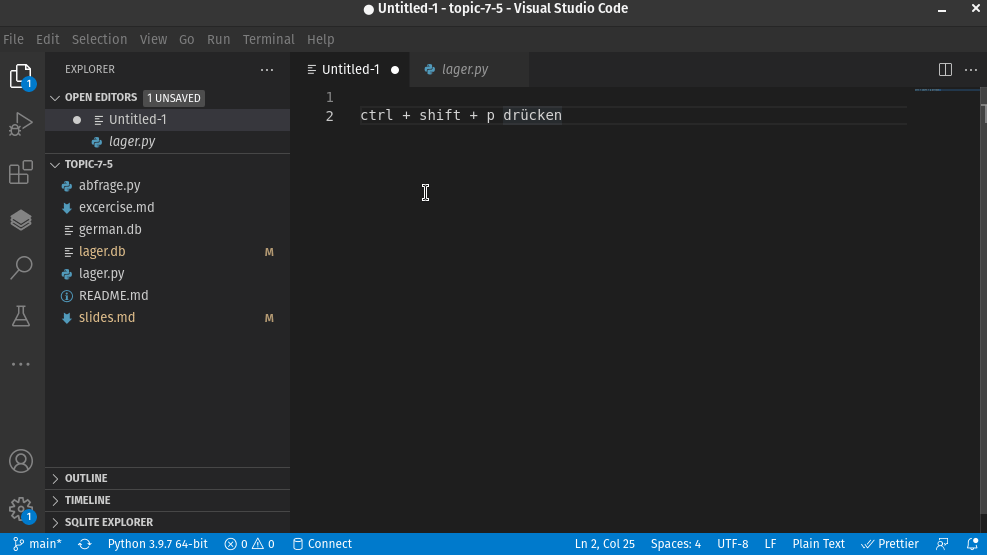
Task: Synchronize changes in status bar
Action: (x=85, y=544)
